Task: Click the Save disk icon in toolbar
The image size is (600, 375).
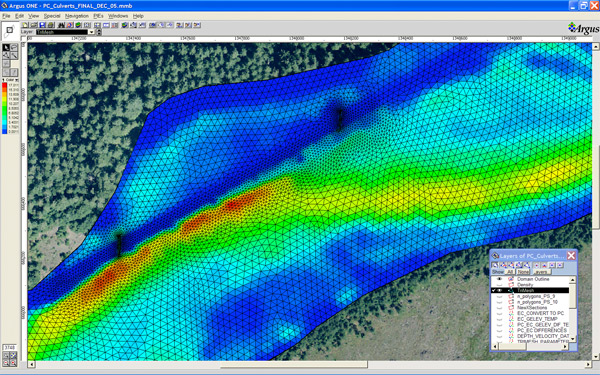Action: [42, 25]
